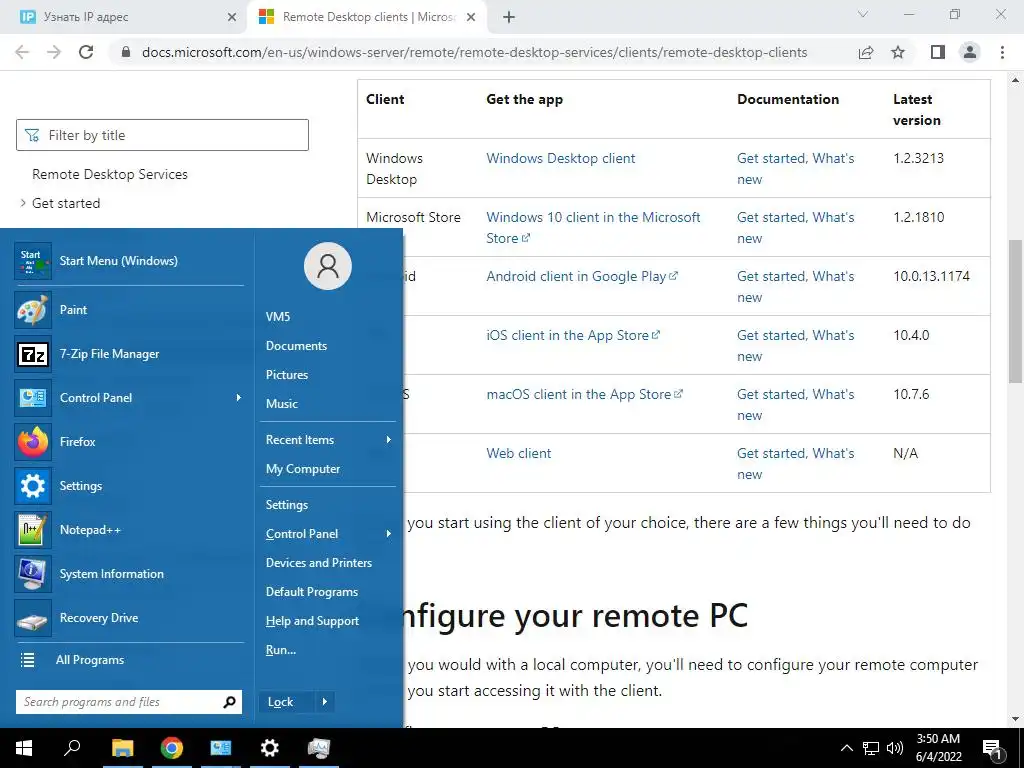Open Devices and Printers
The height and width of the screenshot is (768, 1024).
(x=319, y=563)
